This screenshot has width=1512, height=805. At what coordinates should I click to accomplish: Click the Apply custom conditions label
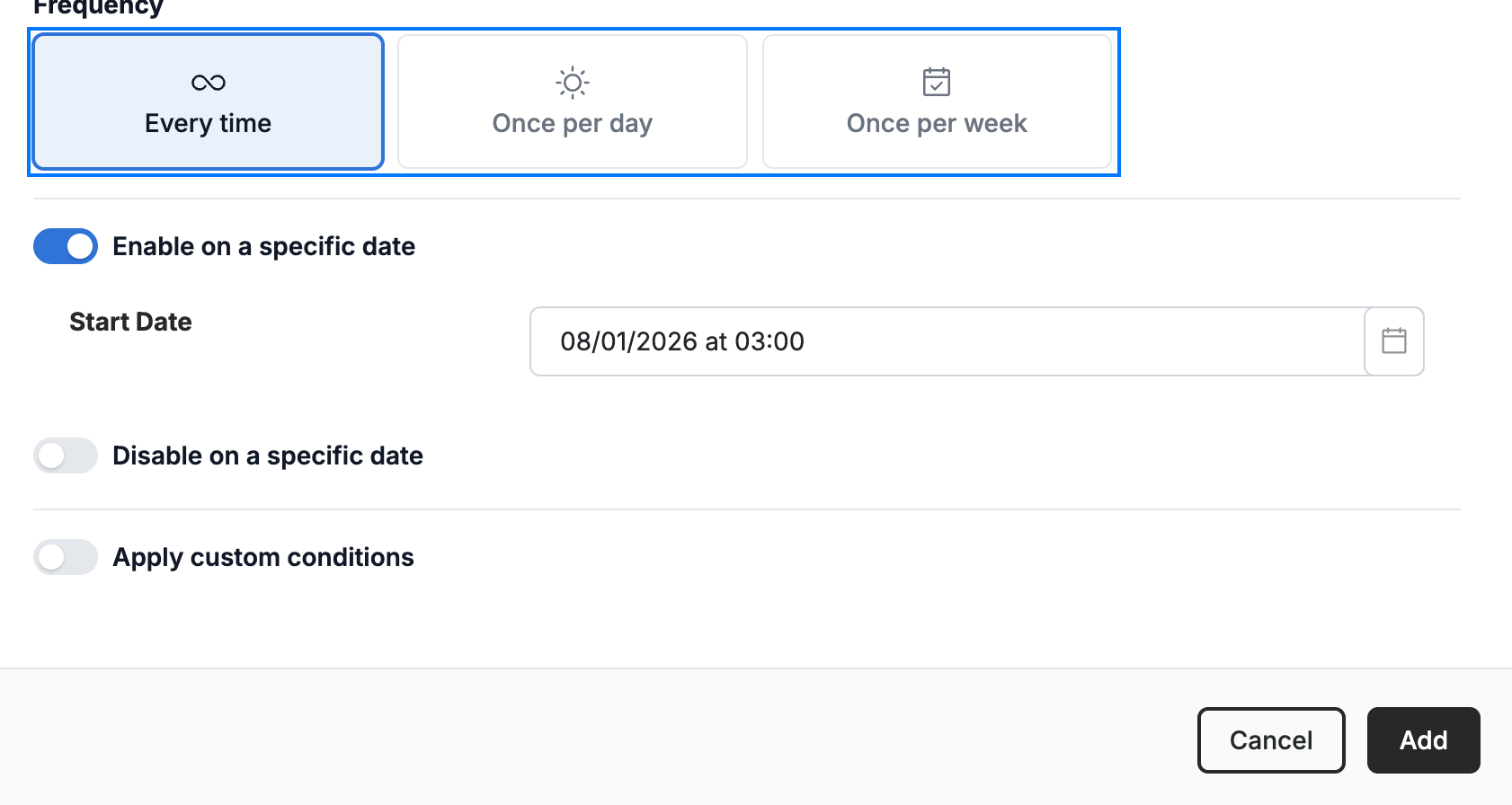coord(263,557)
